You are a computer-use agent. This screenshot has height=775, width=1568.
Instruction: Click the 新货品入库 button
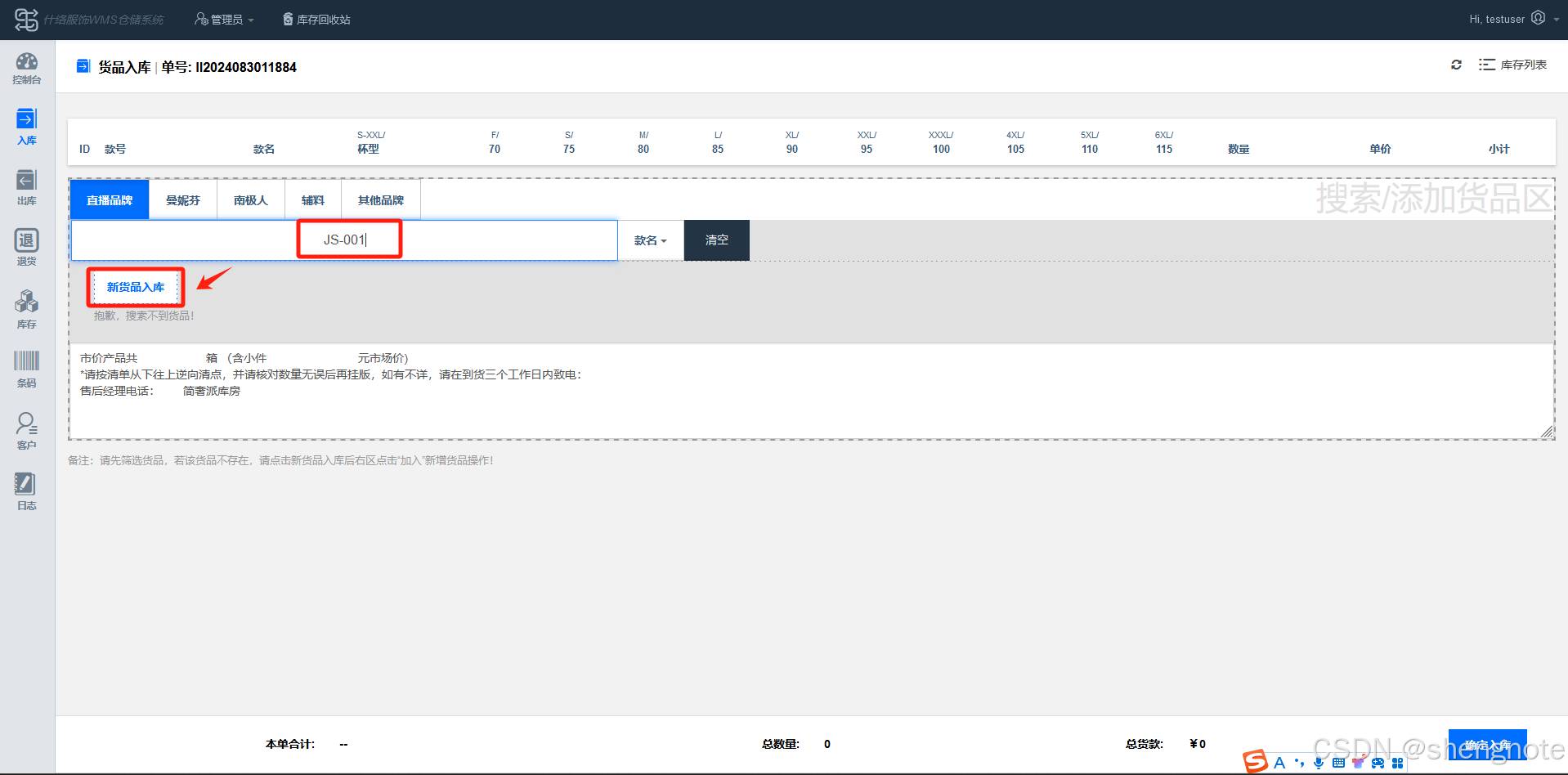[x=136, y=287]
